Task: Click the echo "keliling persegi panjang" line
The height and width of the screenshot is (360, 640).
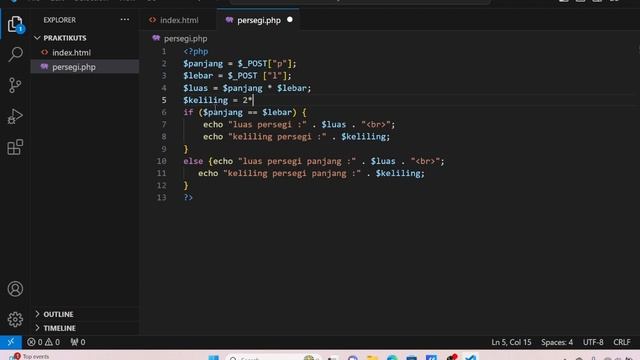Action: tap(311, 173)
